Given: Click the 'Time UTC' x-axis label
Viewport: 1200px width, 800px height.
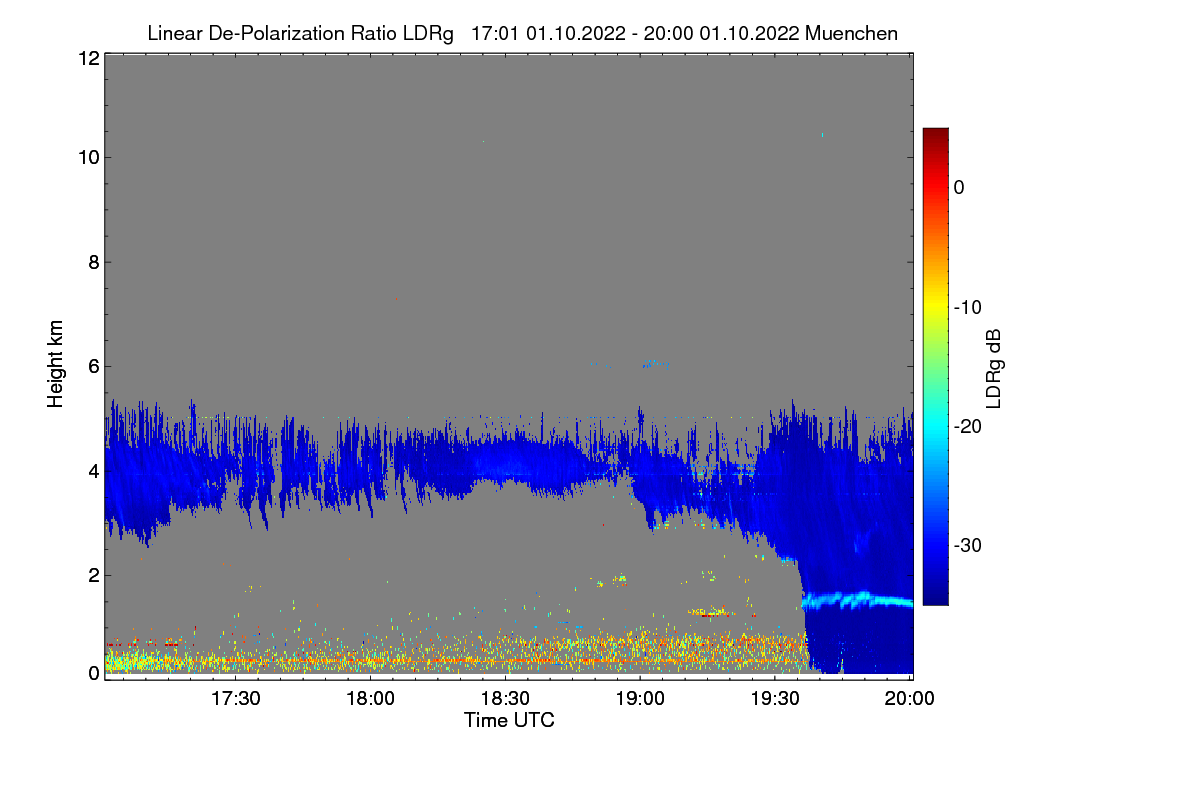Looking at the screenshot, I should 509,720.
